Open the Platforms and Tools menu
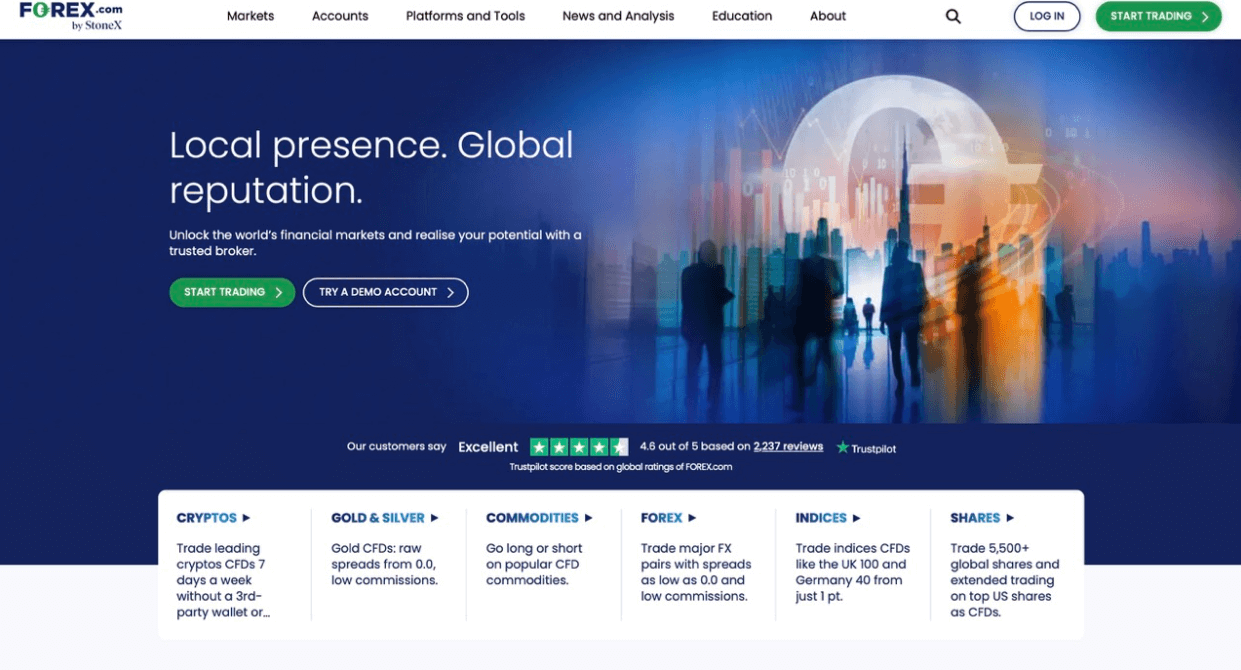The width and height of the screenshot is (1241, 670). coord(465,16)
